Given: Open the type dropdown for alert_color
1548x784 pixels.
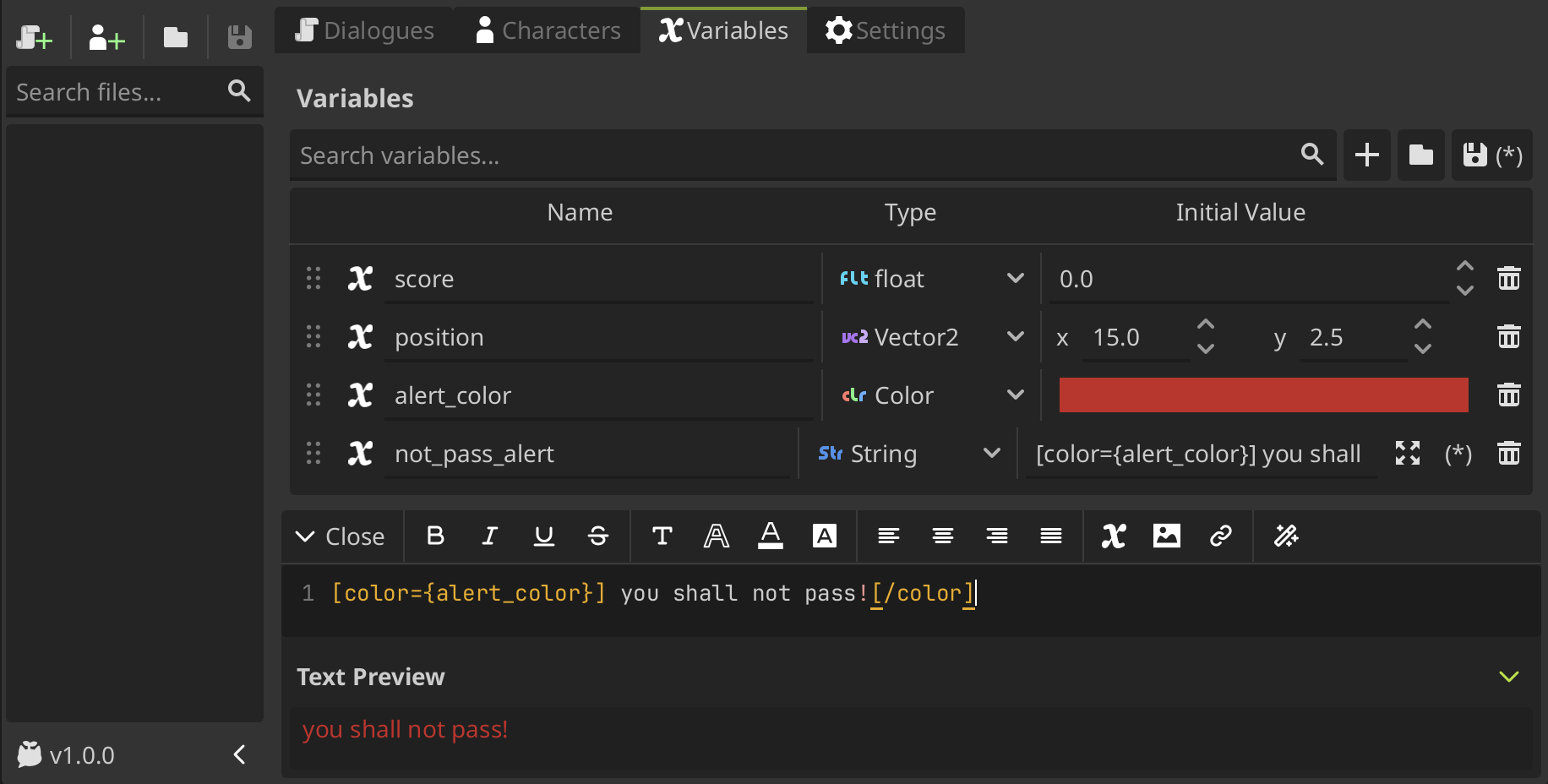Looking at the screenshot, I should 1017,395.
